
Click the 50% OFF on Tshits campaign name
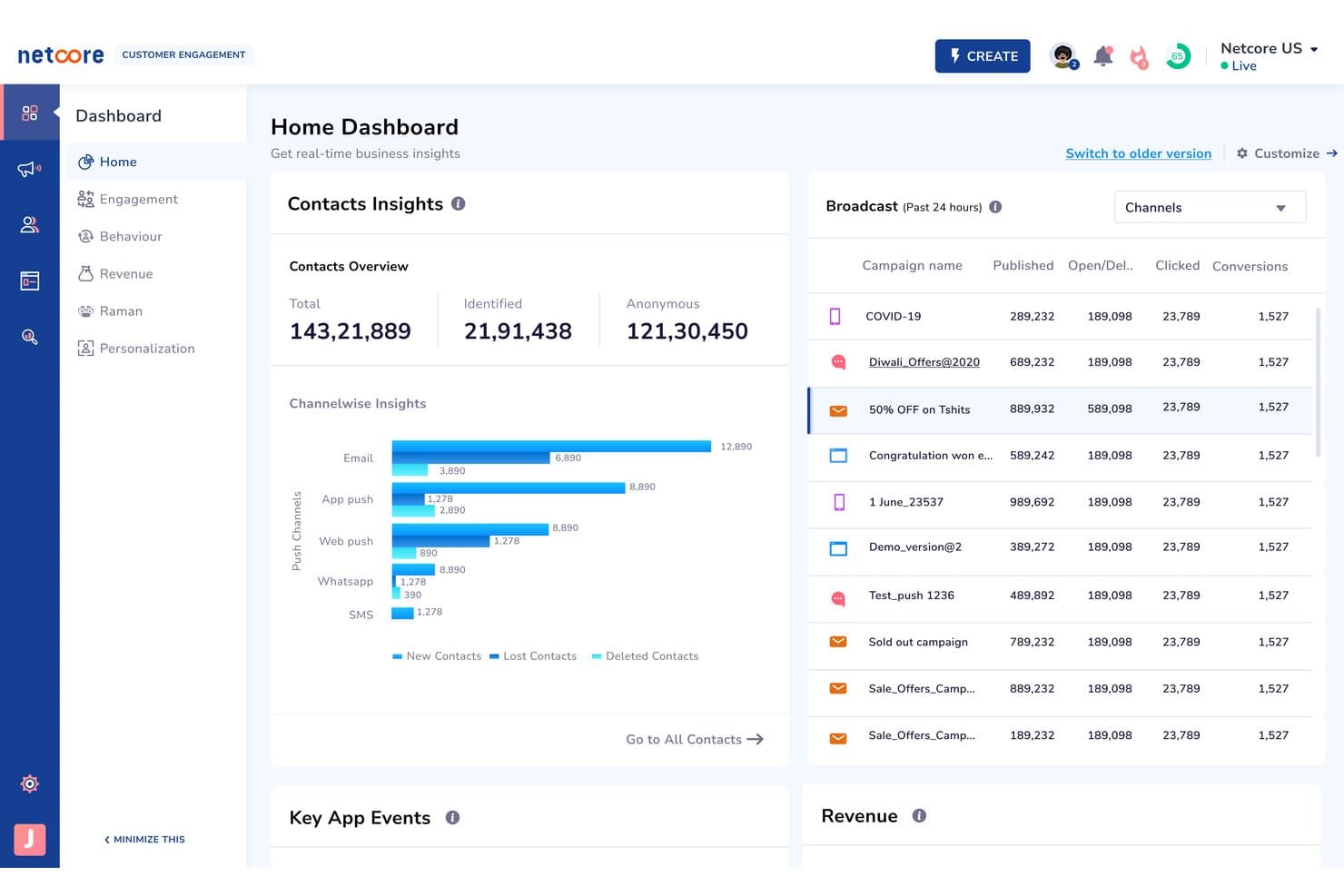[919, 409]
